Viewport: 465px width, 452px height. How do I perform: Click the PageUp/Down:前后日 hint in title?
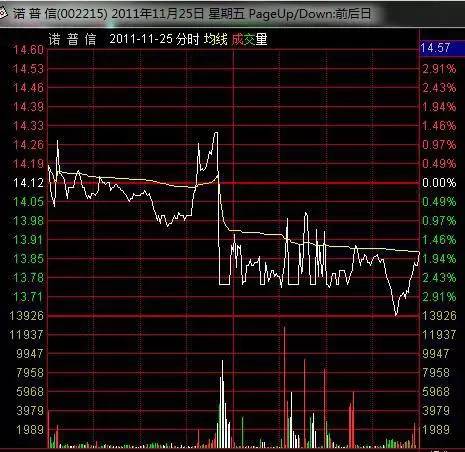tap(310, 14)
